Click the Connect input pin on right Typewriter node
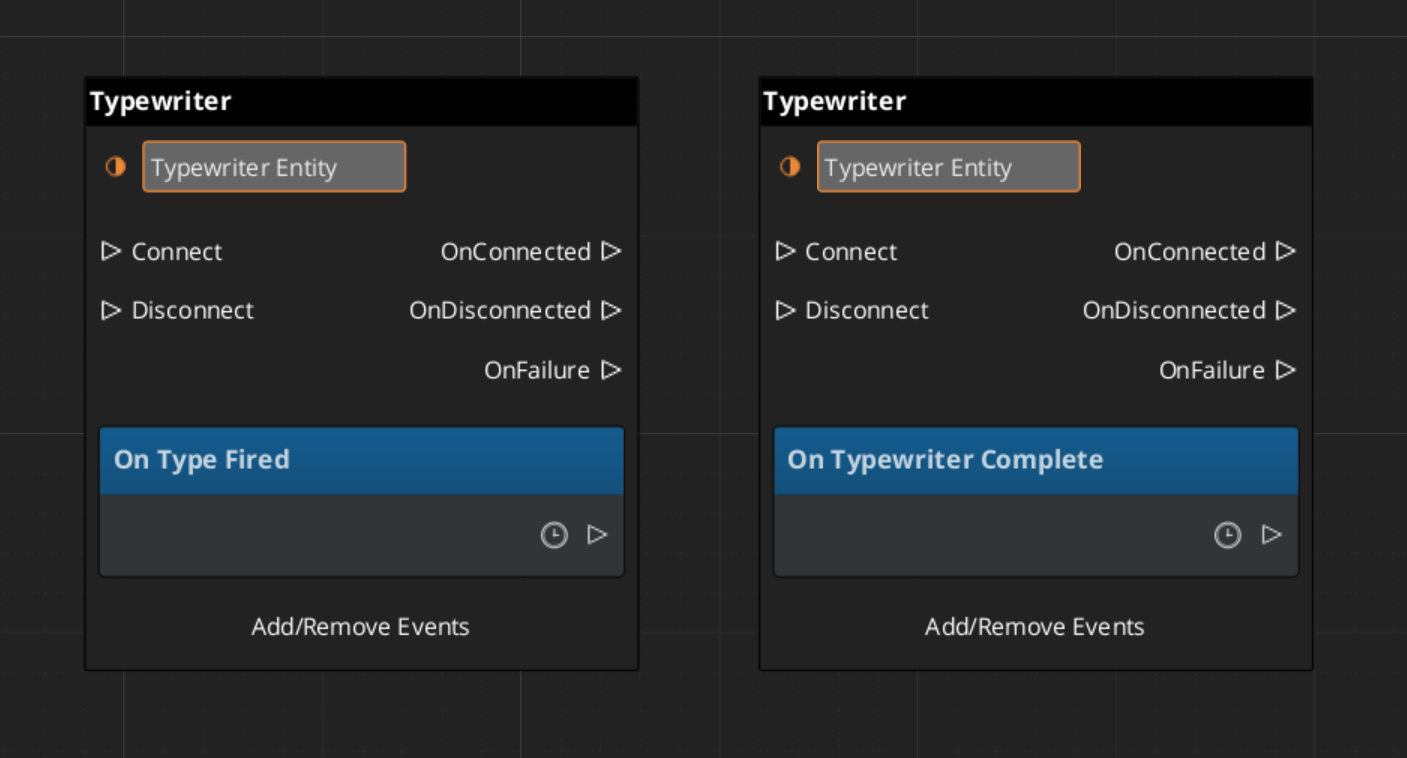Screen dimensions: 1407x758 click(785, 251)
